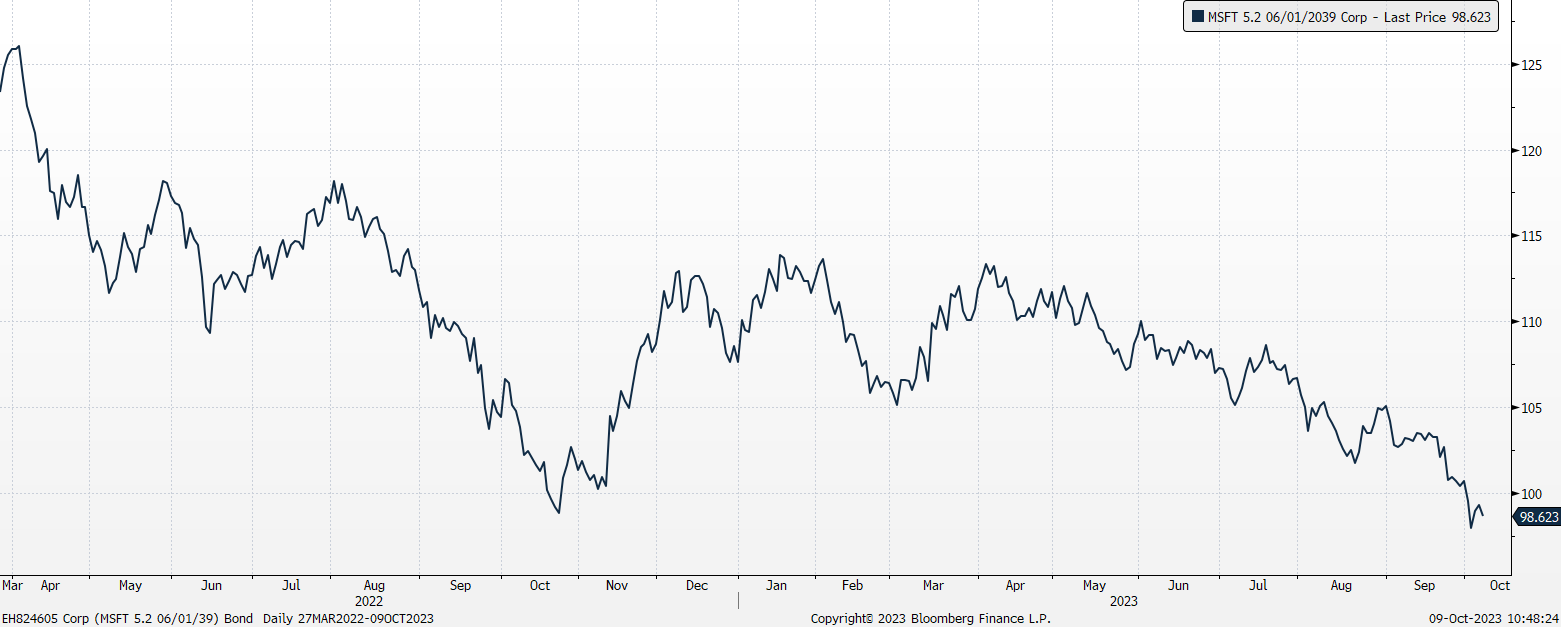This screenshot has width=1561, height=627.
Task: Click the 2023 year label
Action: (x=1123, y=602)
